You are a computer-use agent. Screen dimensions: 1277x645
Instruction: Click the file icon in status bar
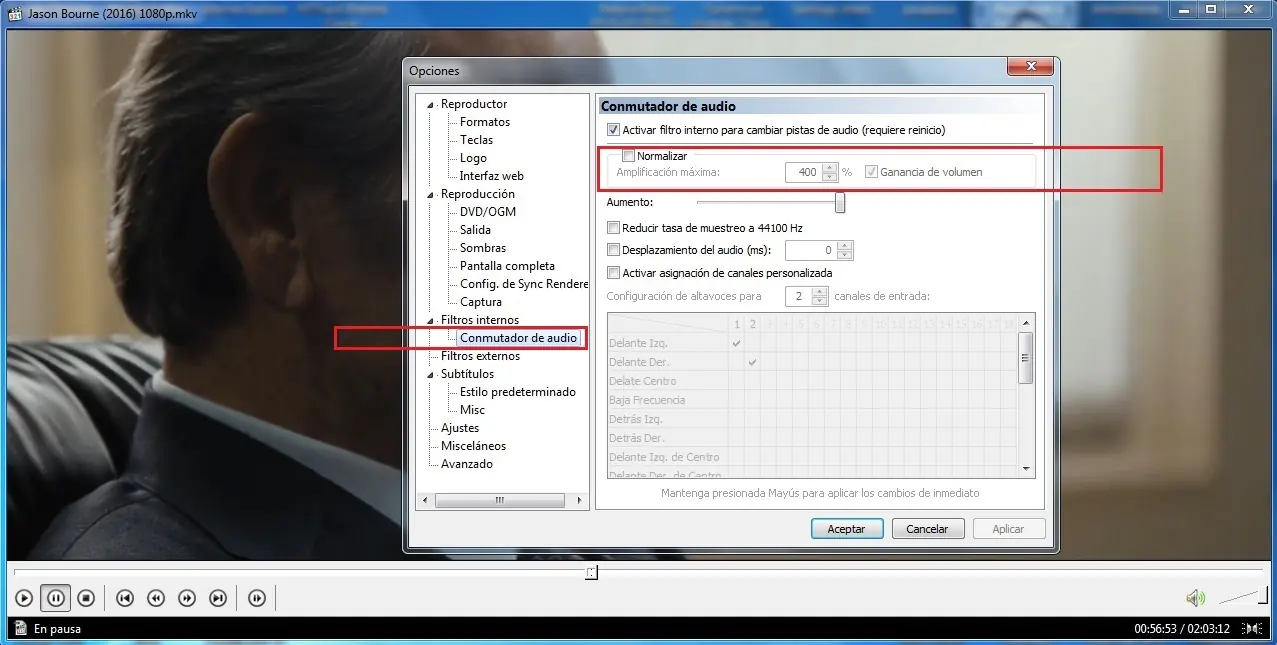(x=19, y=628)
